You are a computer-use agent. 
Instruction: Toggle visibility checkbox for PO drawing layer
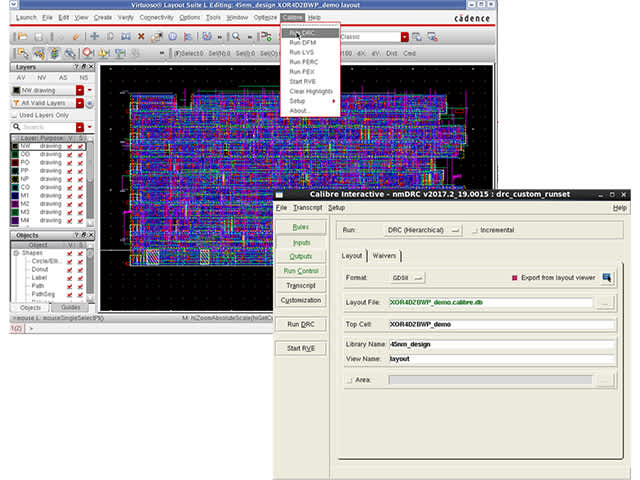pyautogui.click(x=70, y=162)
